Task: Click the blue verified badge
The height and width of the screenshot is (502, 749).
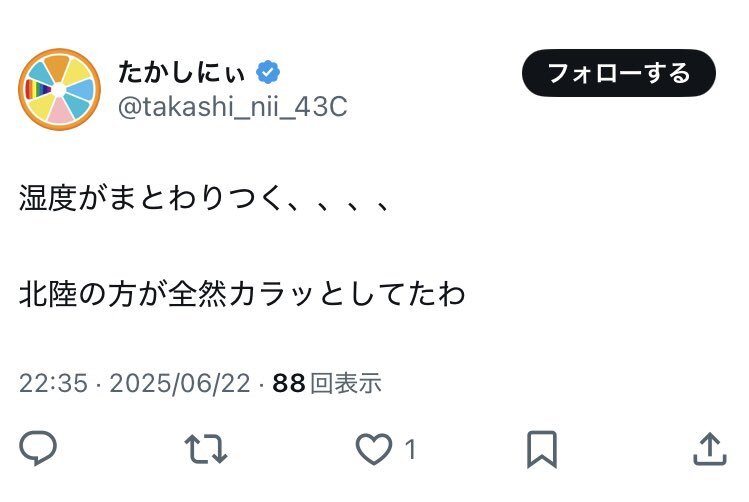Action: [x=268, y=73]
